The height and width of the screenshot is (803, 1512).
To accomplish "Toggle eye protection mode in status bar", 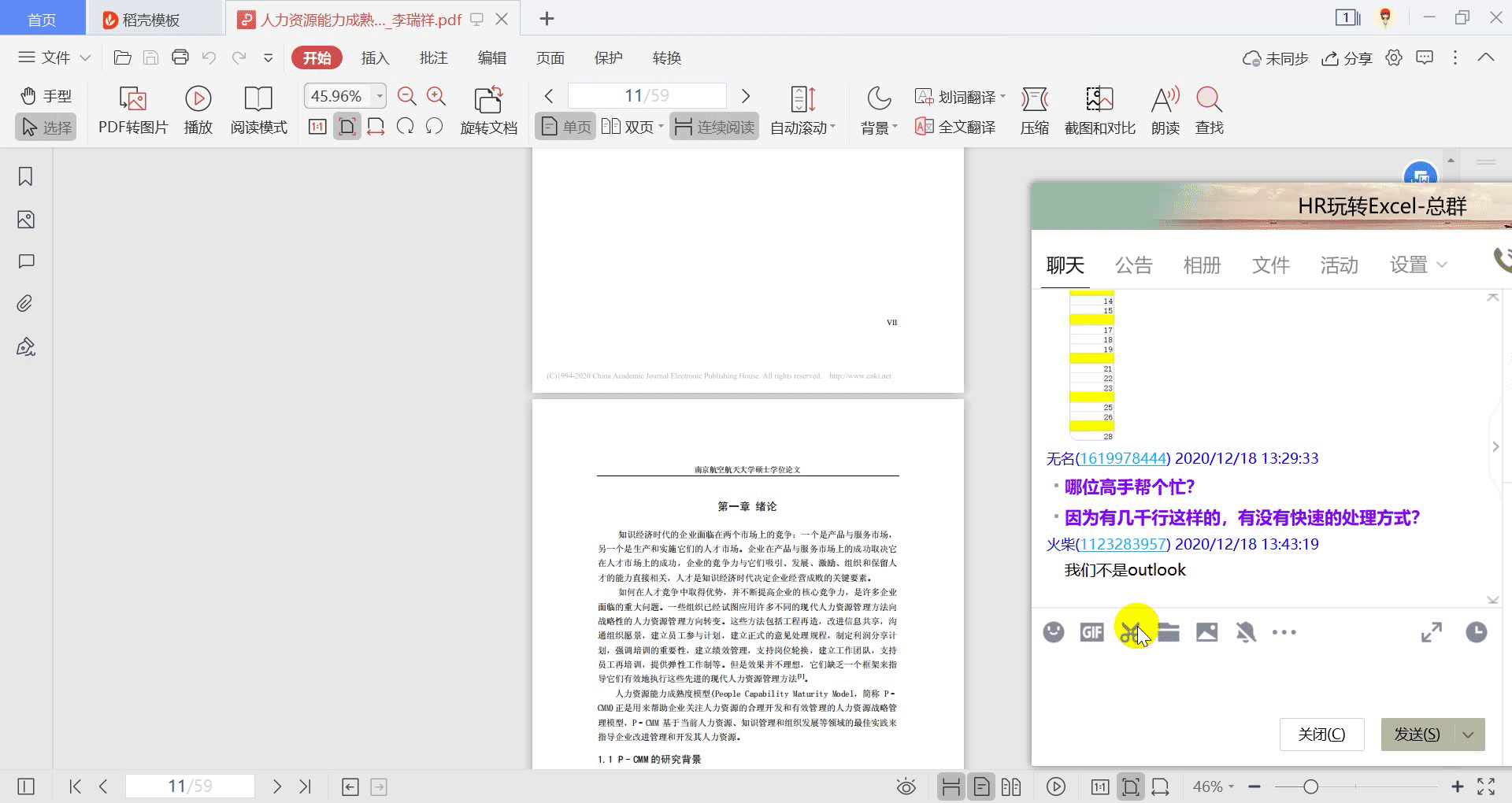I will pyautogui.click(x=906, y=786).
